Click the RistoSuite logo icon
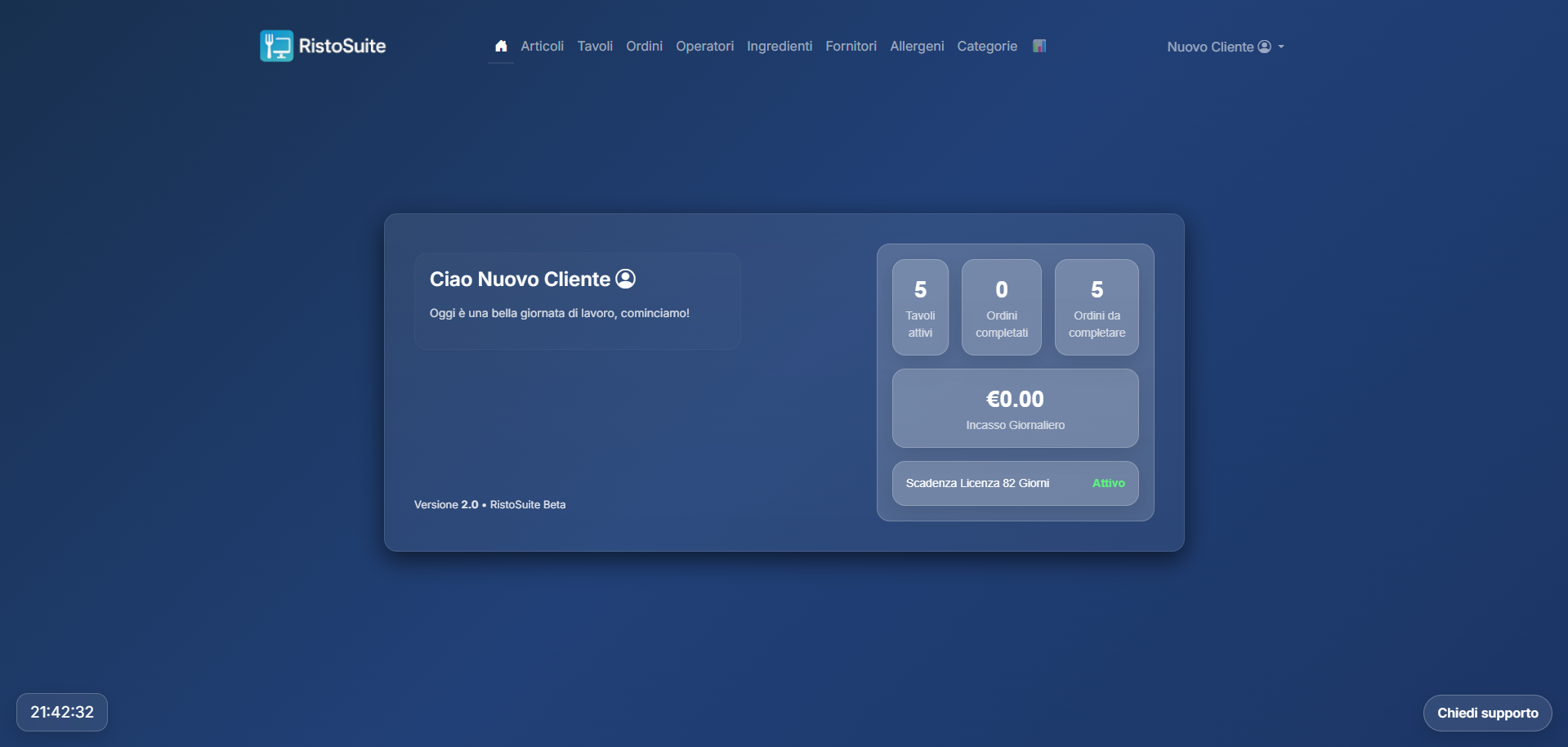Image resolution: width=1568 pixels, height=747 pixels. click(277, 46)
